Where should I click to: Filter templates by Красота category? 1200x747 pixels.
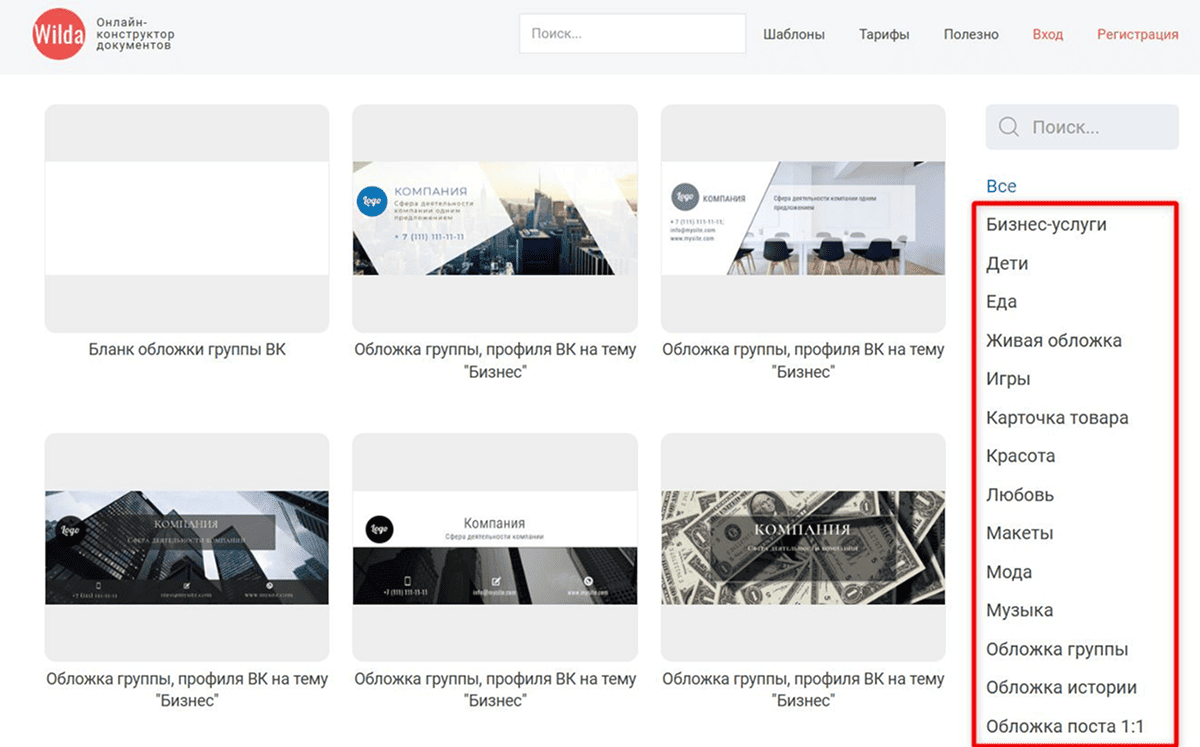pos(1020,456)
